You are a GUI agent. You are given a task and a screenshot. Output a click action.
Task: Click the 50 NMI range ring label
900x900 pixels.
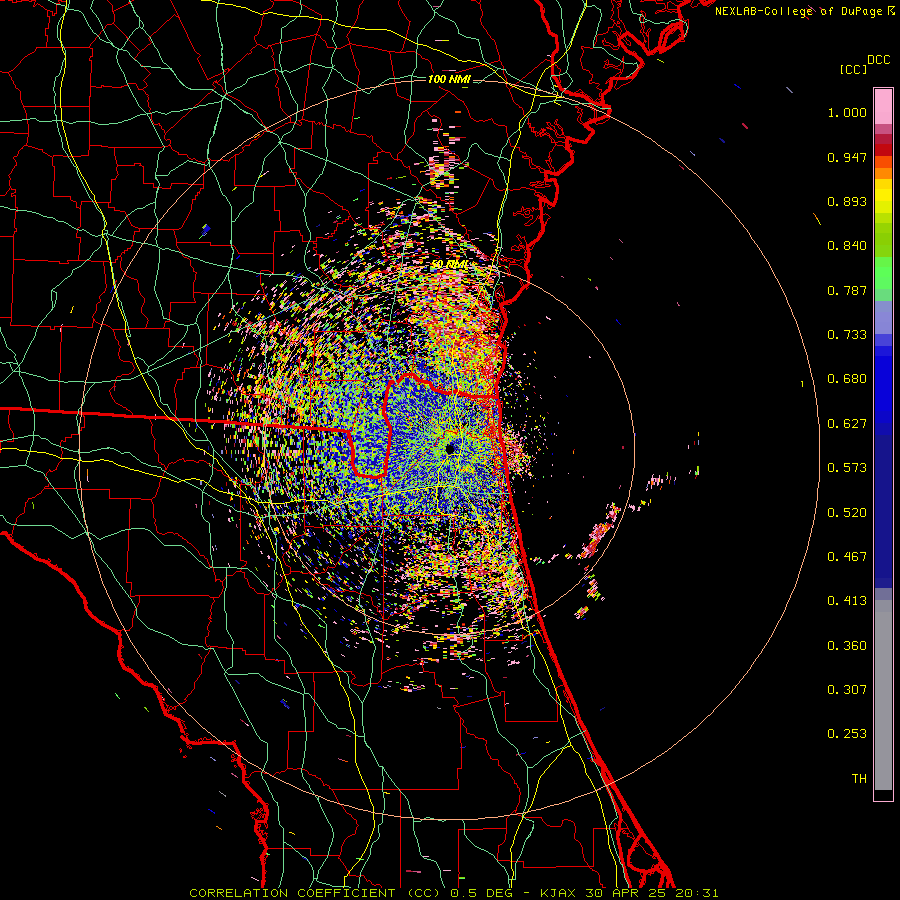coord(449,264)
